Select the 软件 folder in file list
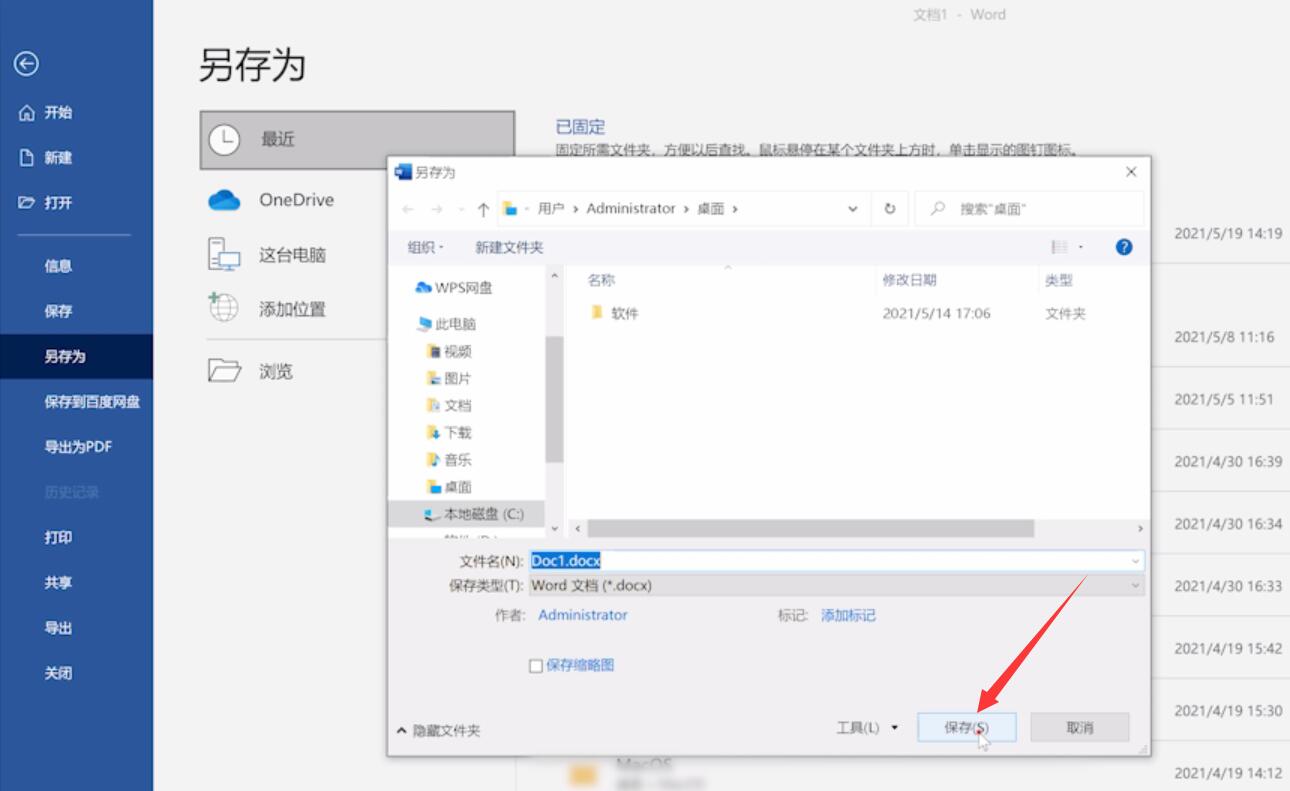The image size is (1290, 791). [x=615, y=313]
